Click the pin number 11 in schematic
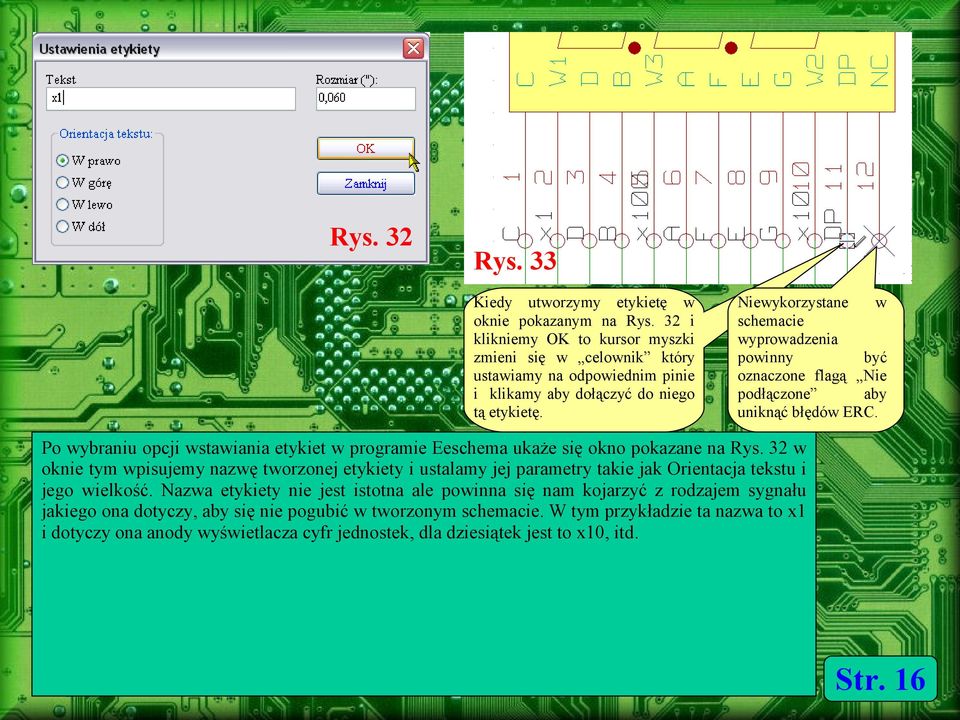This screenshot has width=960, height=720. (x=831, y=177)
